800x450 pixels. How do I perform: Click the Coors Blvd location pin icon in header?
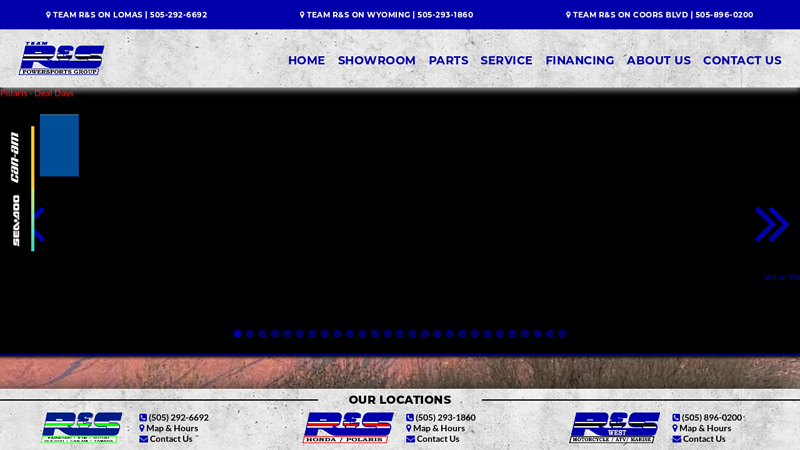click(568, 15)
